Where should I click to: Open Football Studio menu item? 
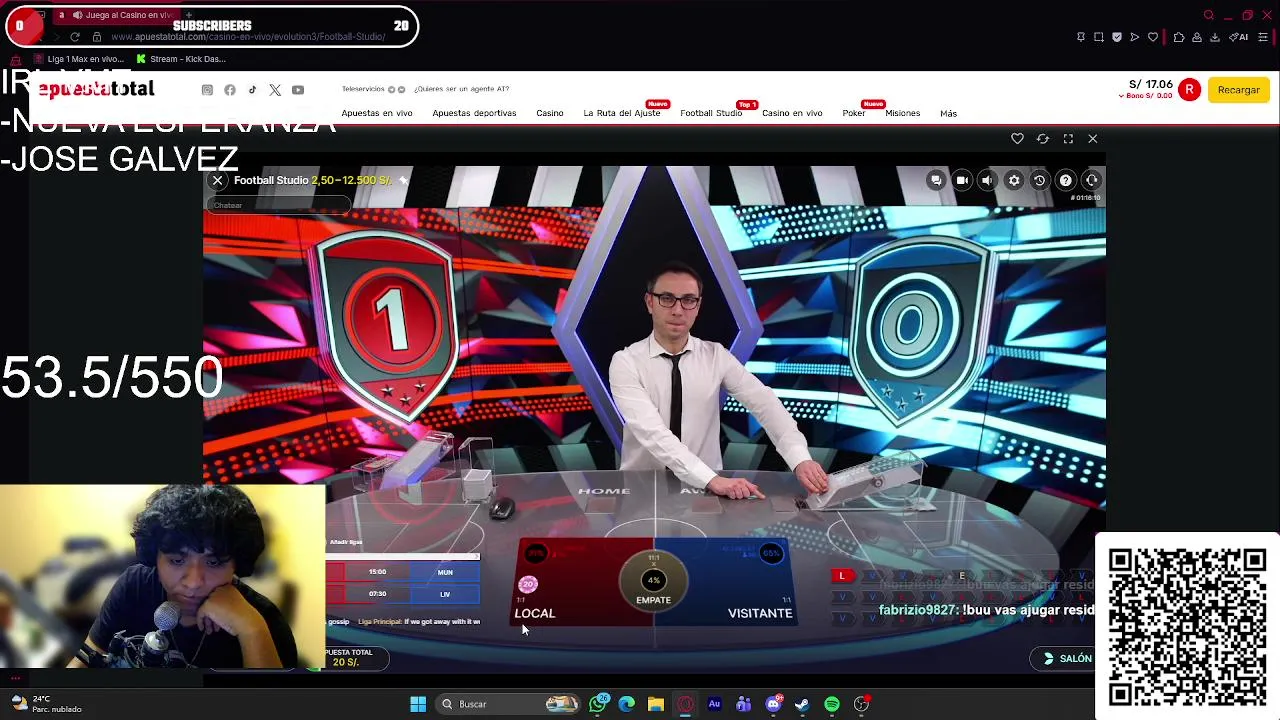(x=711, y=113)
